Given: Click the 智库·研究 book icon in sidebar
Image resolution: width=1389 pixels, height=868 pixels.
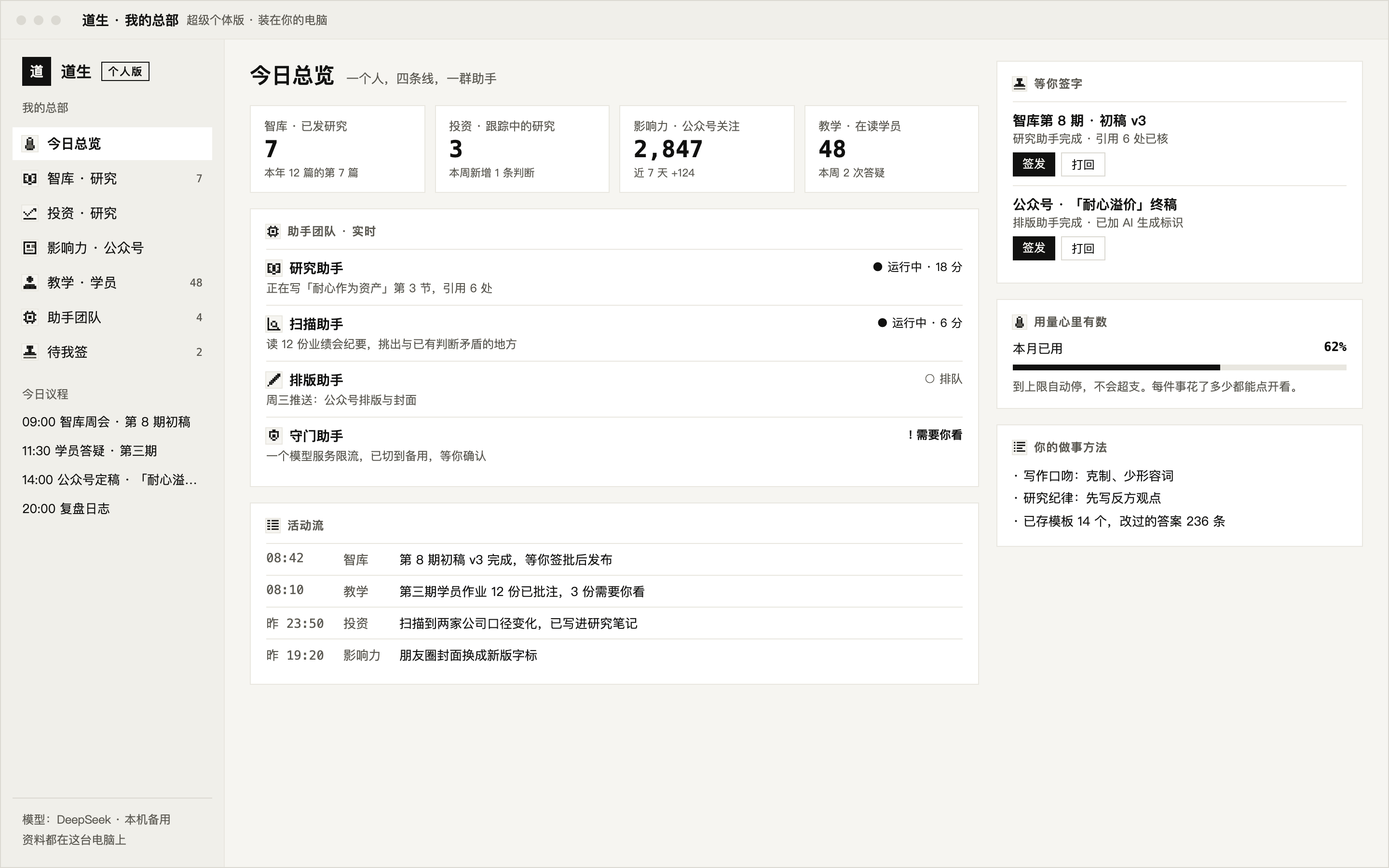Looking at the screenshot, I should (x=30, y=178).
